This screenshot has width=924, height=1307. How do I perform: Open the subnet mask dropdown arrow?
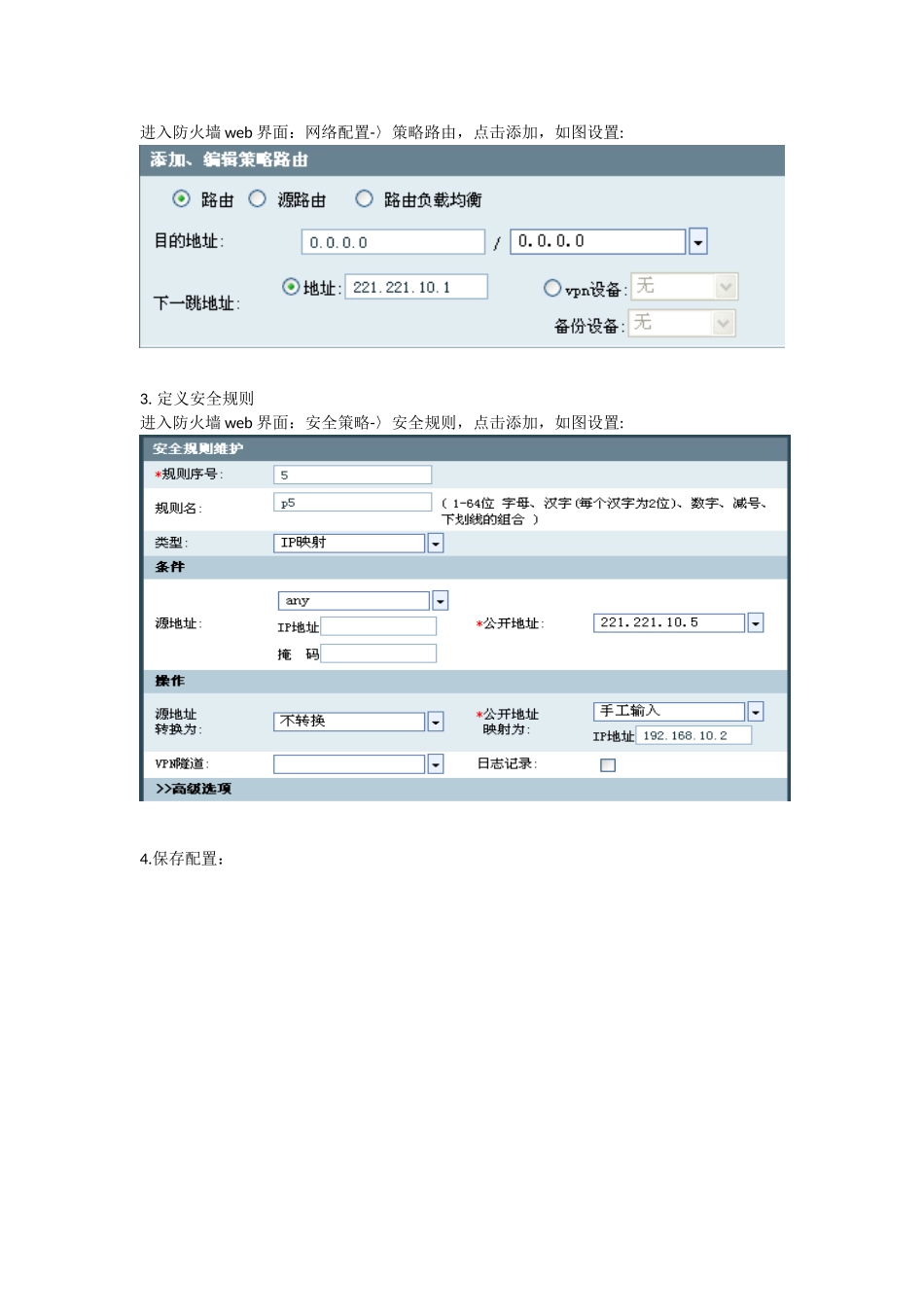click(x=698, y=241)
